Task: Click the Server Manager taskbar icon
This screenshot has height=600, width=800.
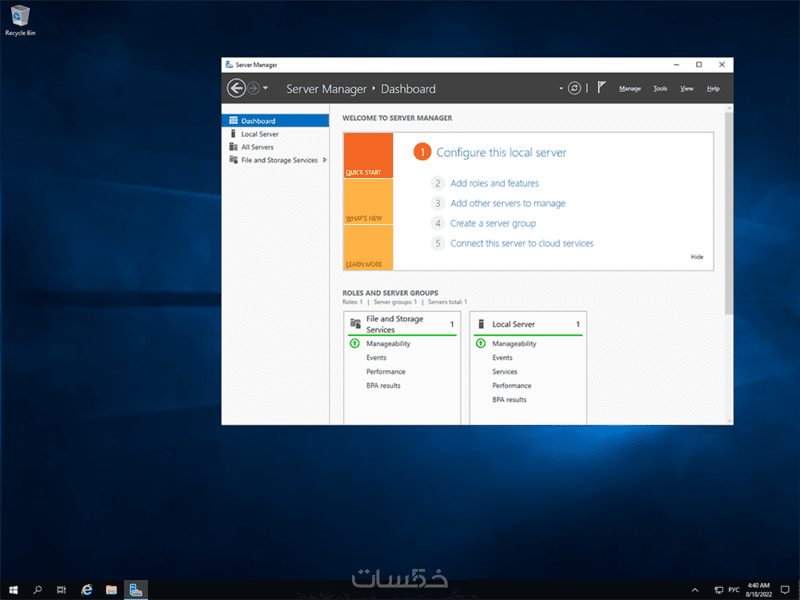Action: tap(136, 590)
